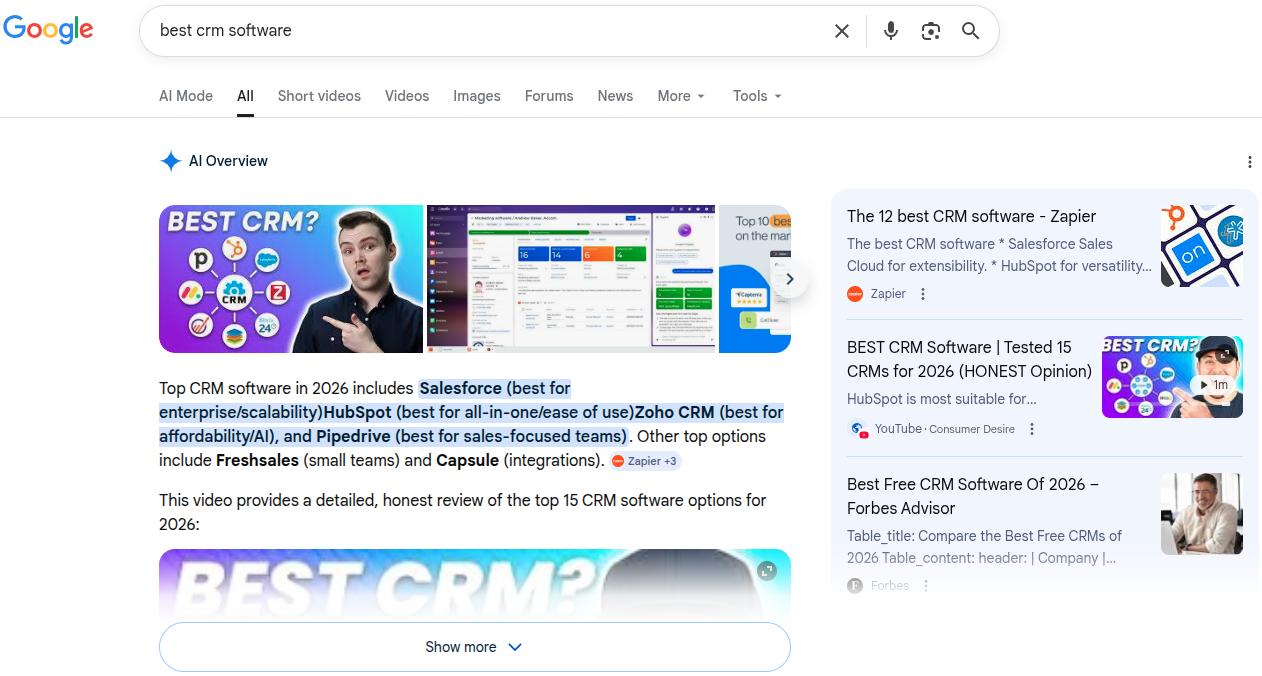The height and width of the screenshot is (676, 1262).
Task: Click the AI Overview sparkle icon
Action: coord(170,161)
